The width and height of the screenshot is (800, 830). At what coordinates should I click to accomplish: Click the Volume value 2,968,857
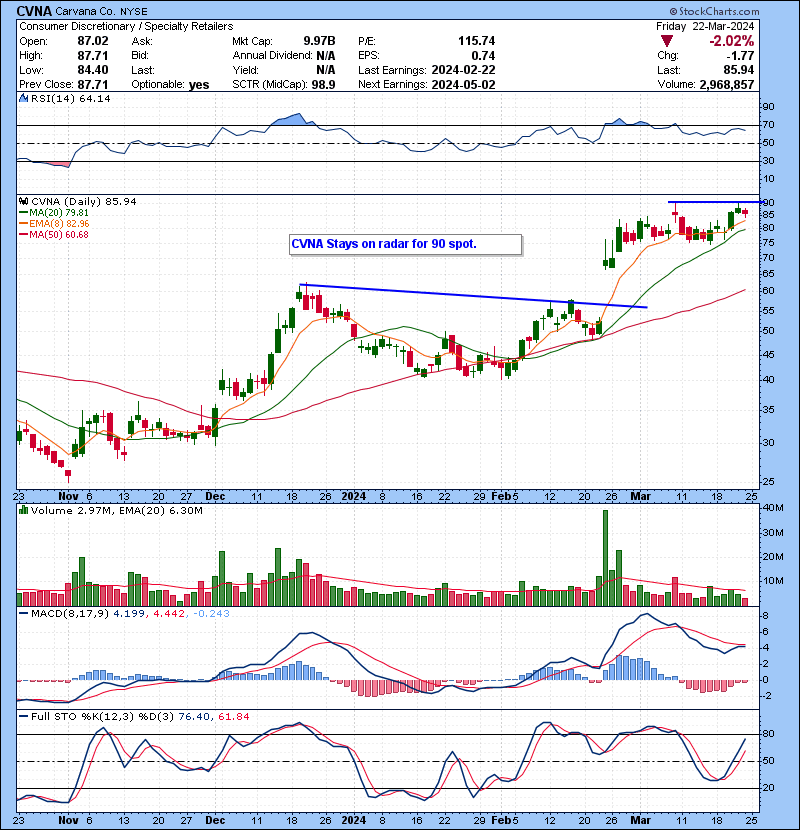click(726, 85)
